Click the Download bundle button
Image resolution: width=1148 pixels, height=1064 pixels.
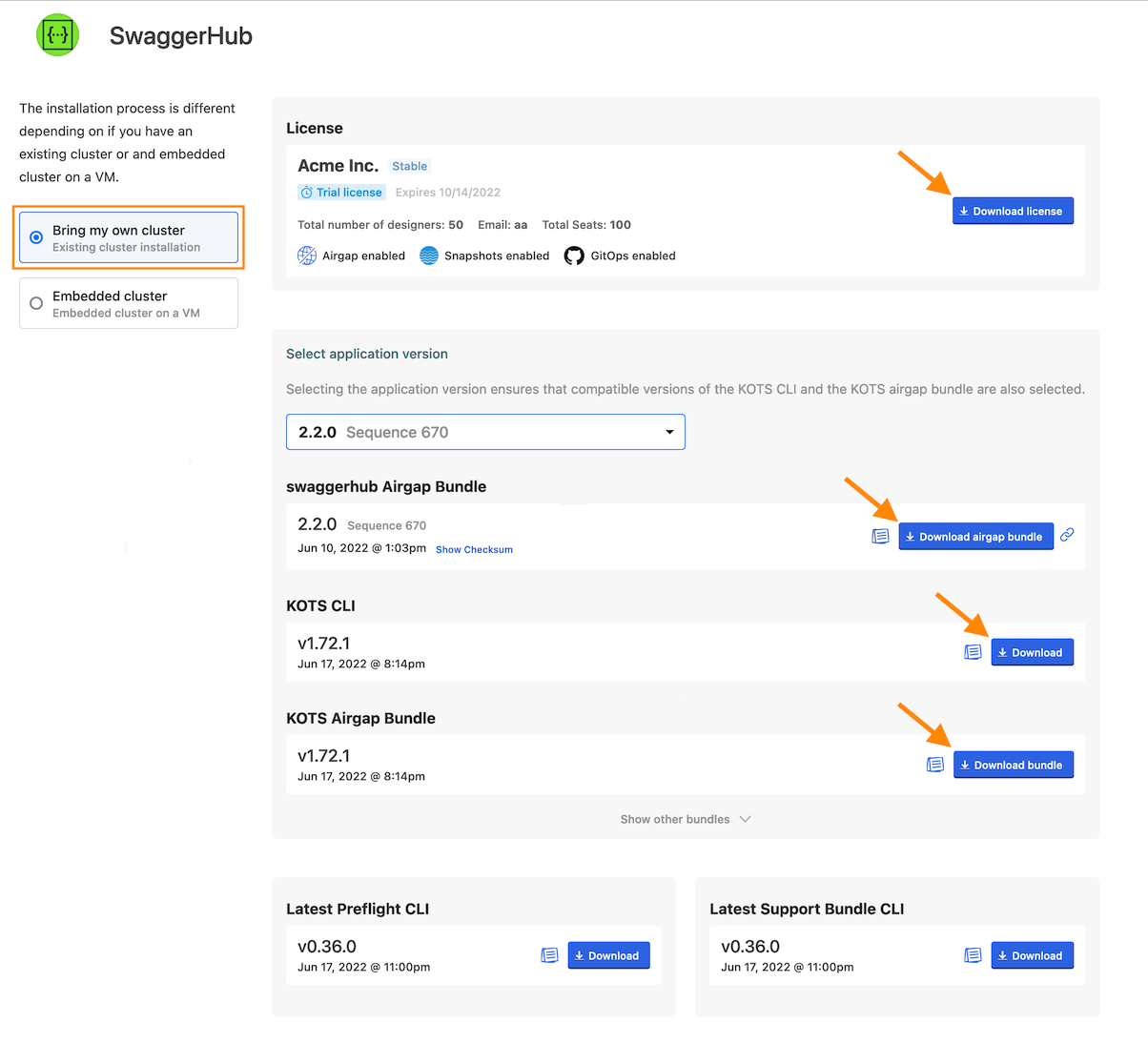click(x=1013, y=765)
